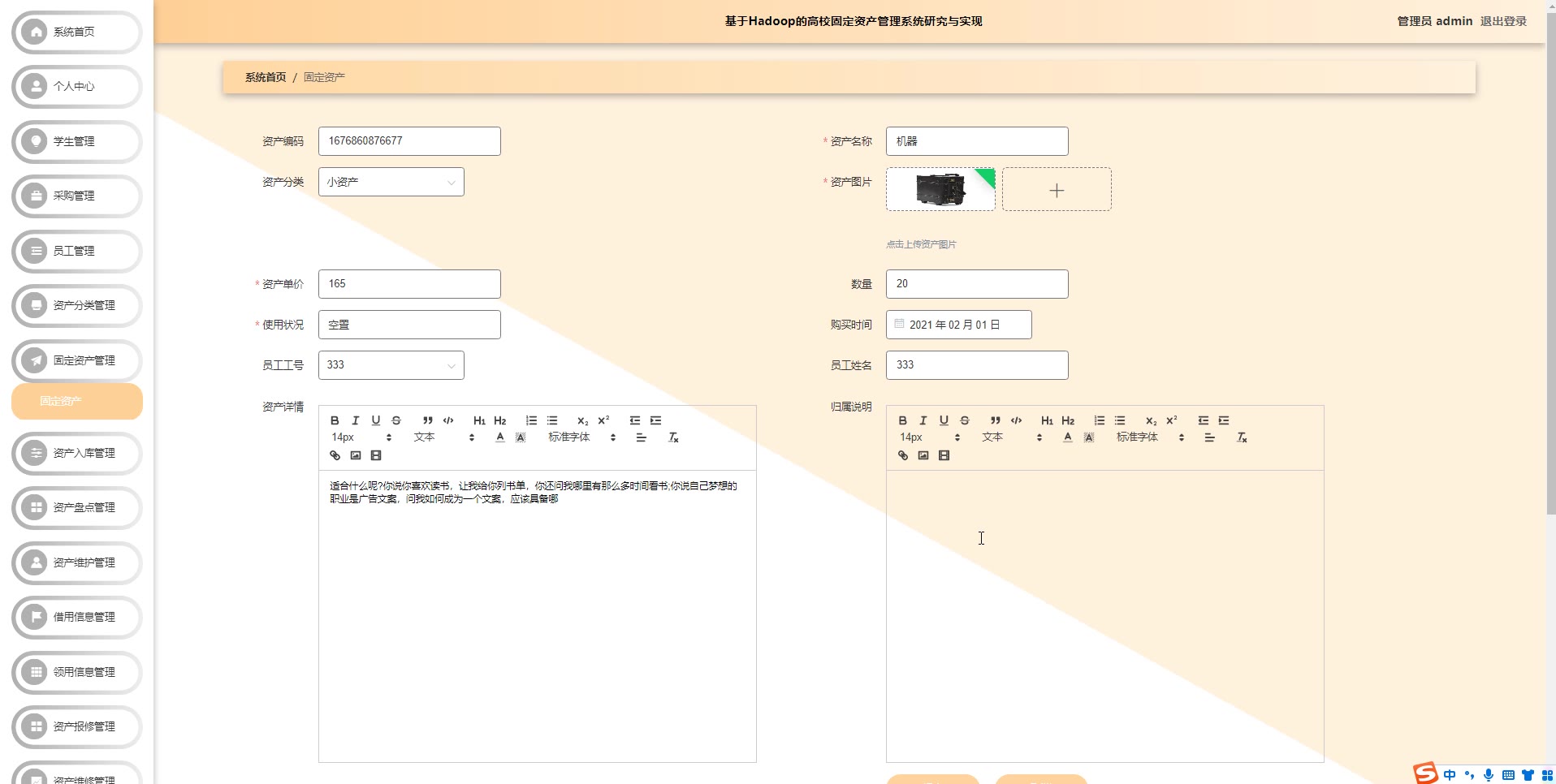Screen dimensions: 1556x784
Task: Insert link in 归属说明 editor
Action: tap(902, 455)
